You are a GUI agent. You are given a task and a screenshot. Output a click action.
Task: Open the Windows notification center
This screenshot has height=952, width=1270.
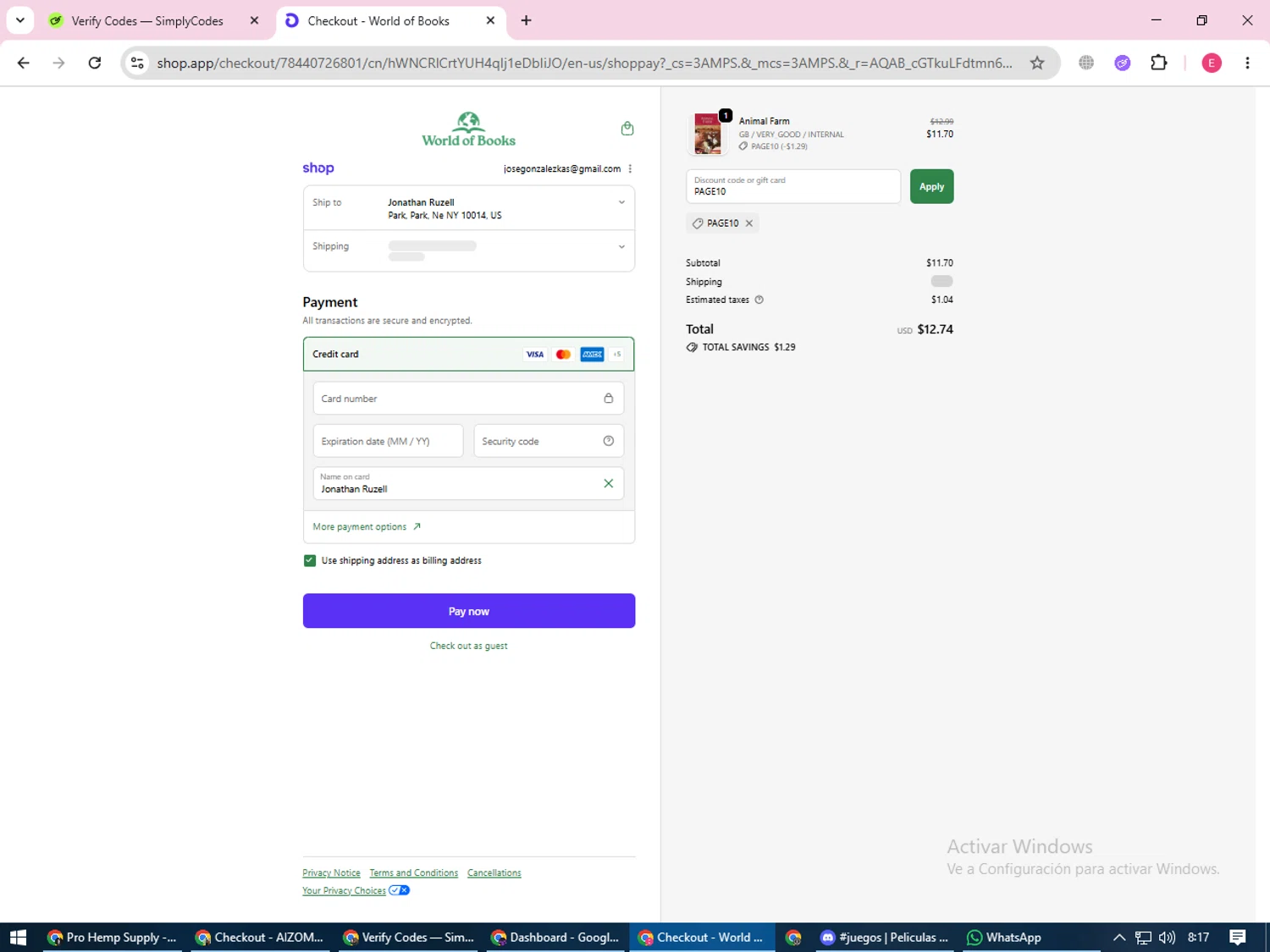pyautogui.click(x=1238, y=938)
